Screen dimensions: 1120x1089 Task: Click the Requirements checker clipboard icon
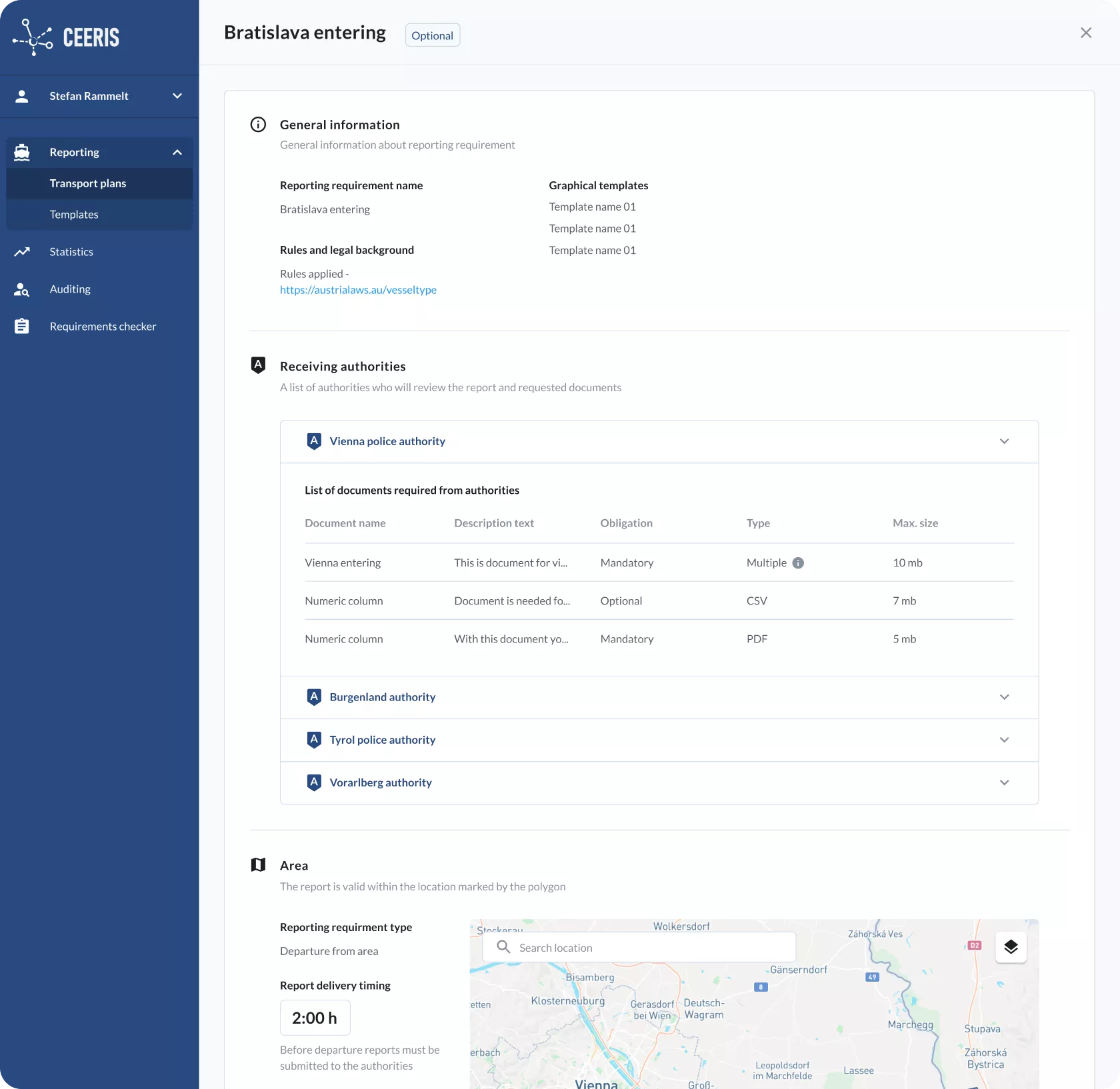pyautogui.click(x=22, y=327)
